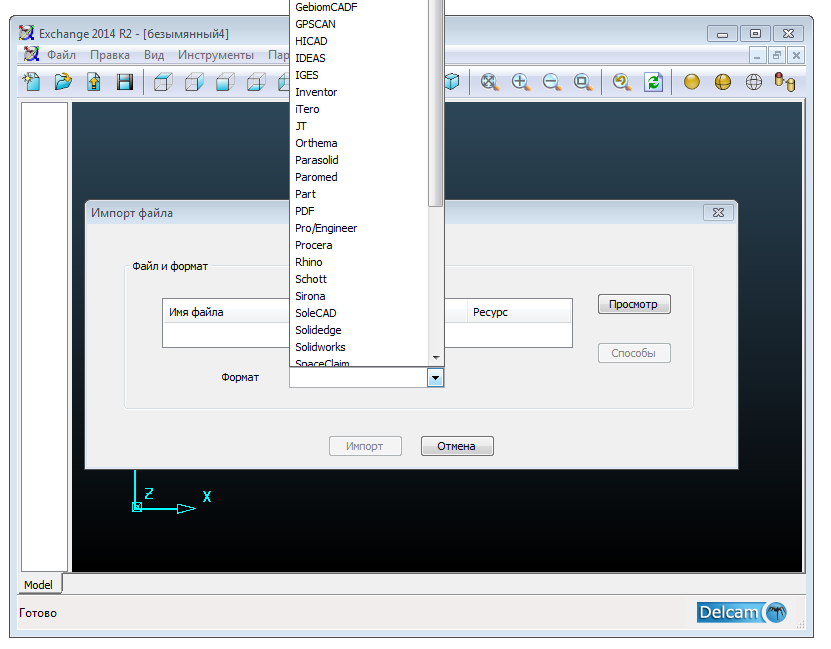Select the third cube view icon
Image resolution: width=831 pixels, height=649 pixels.
[x=225, y=82]
